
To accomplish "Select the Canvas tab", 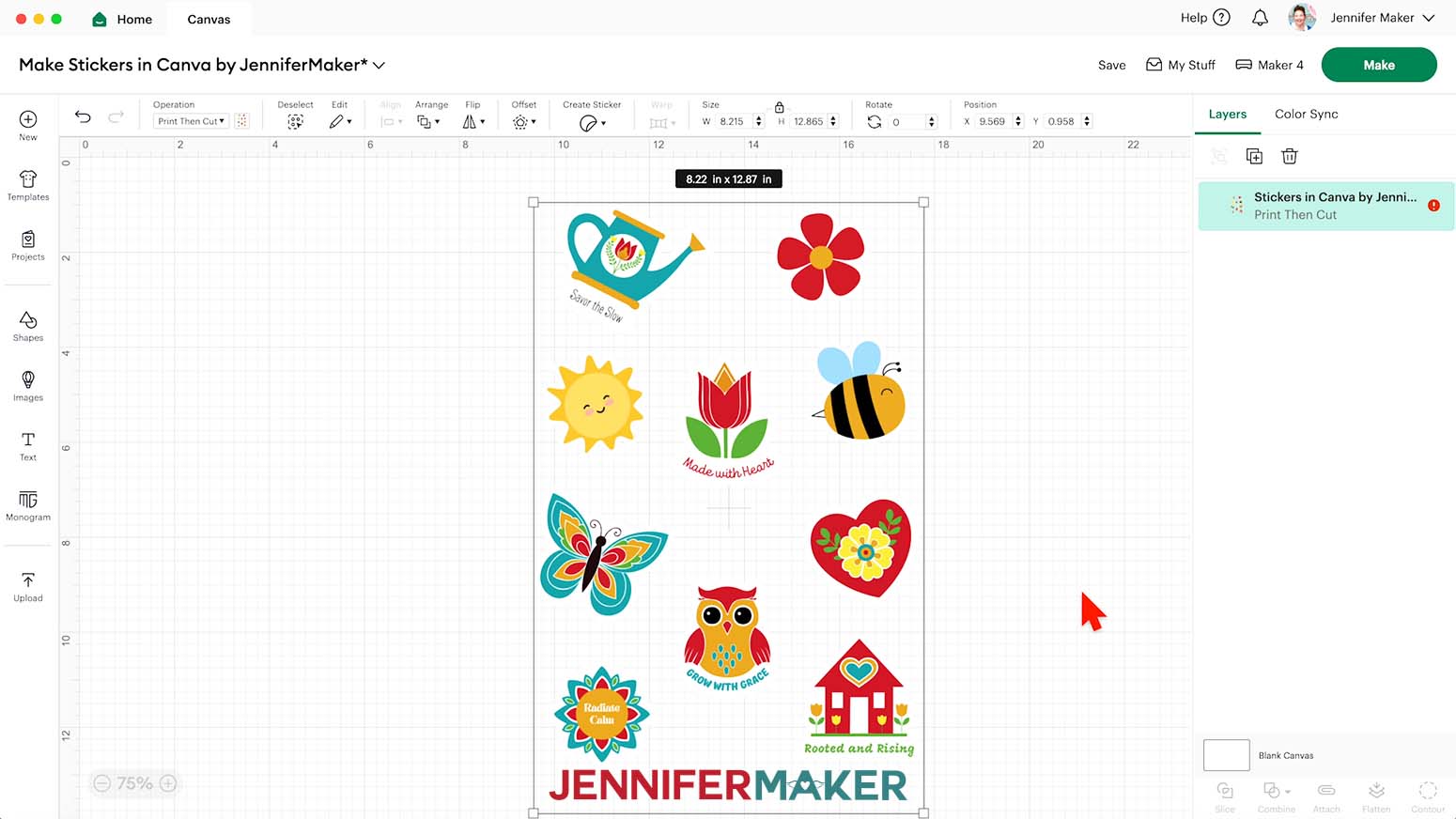I will [209, 19].
